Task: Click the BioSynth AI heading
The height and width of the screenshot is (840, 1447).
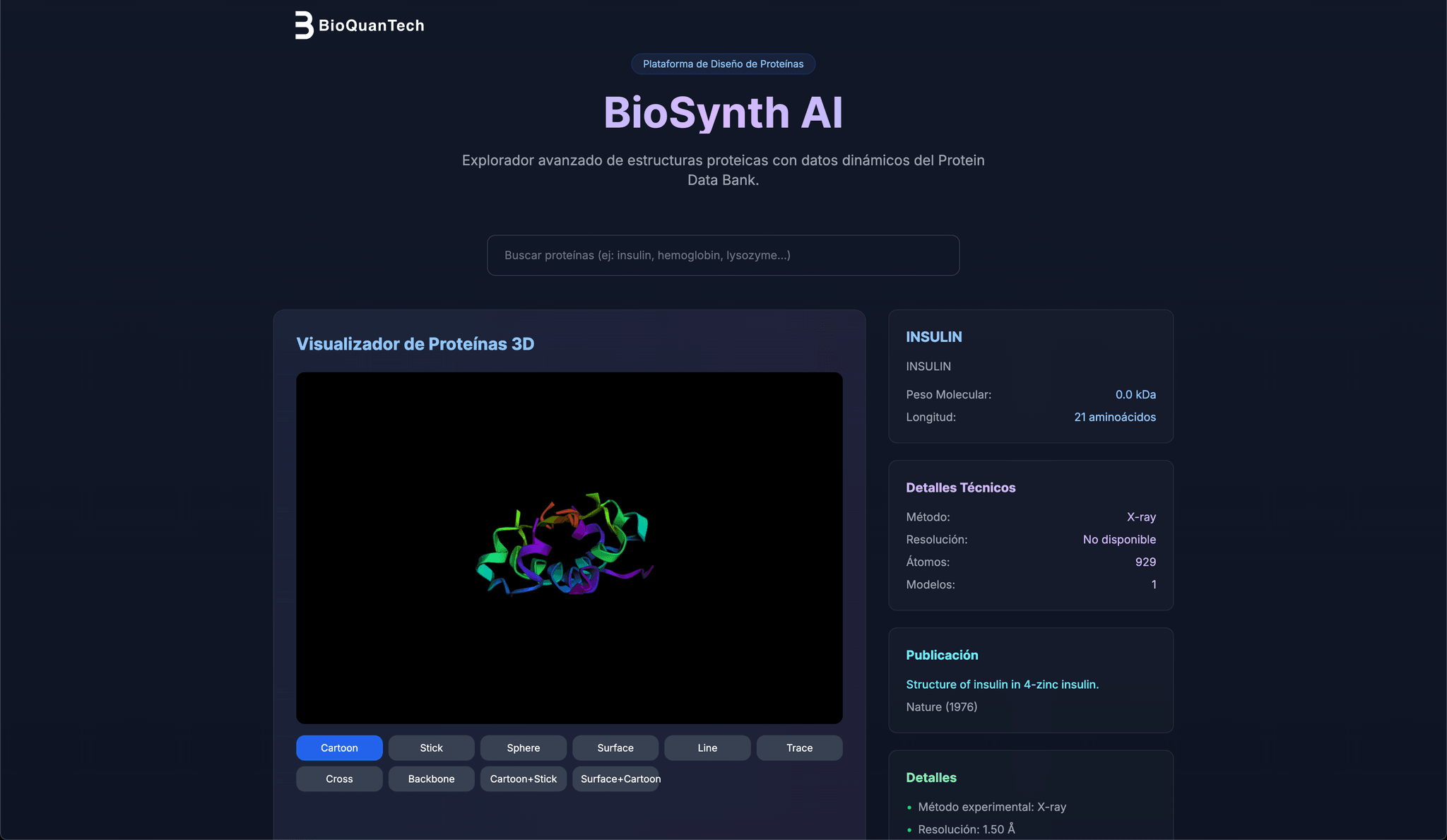Action: point(723,112)
